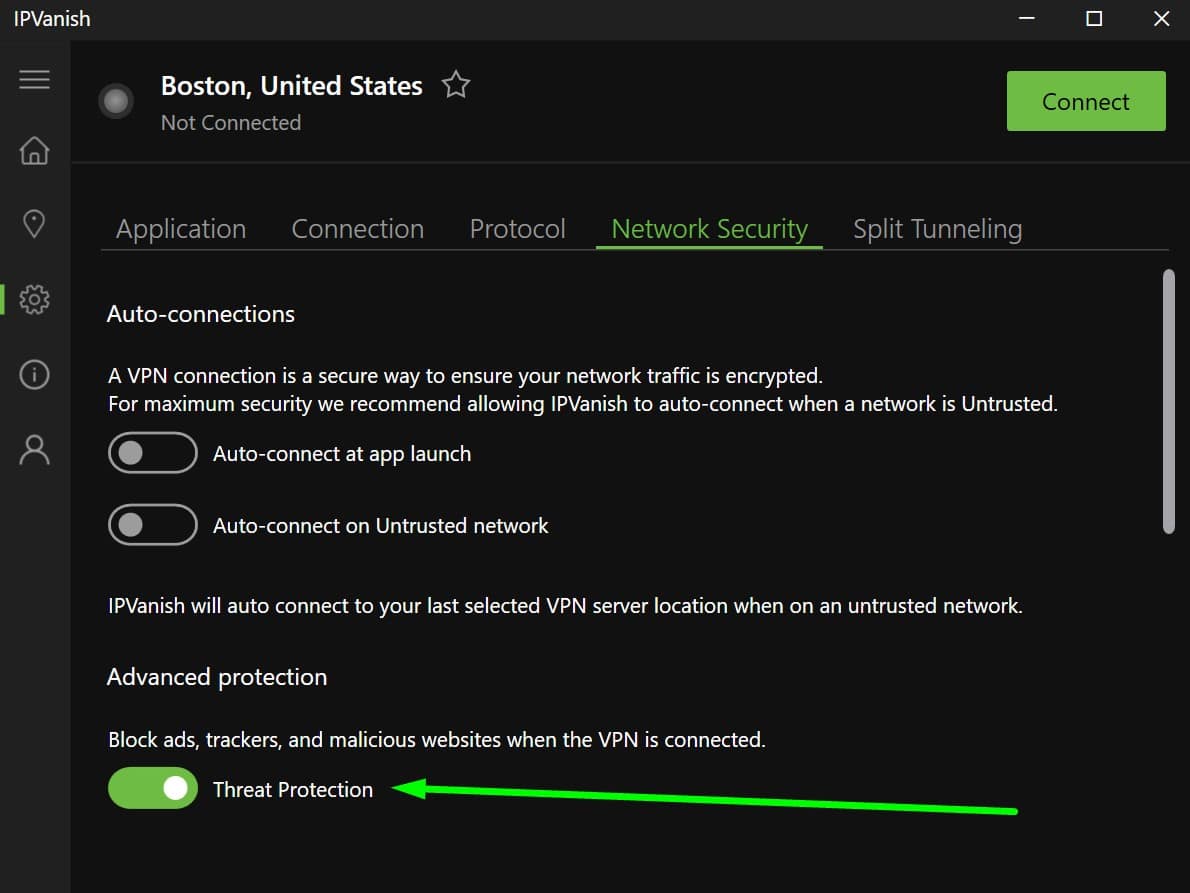Minimize the IPVanish window

click(x=1027, y=18)
